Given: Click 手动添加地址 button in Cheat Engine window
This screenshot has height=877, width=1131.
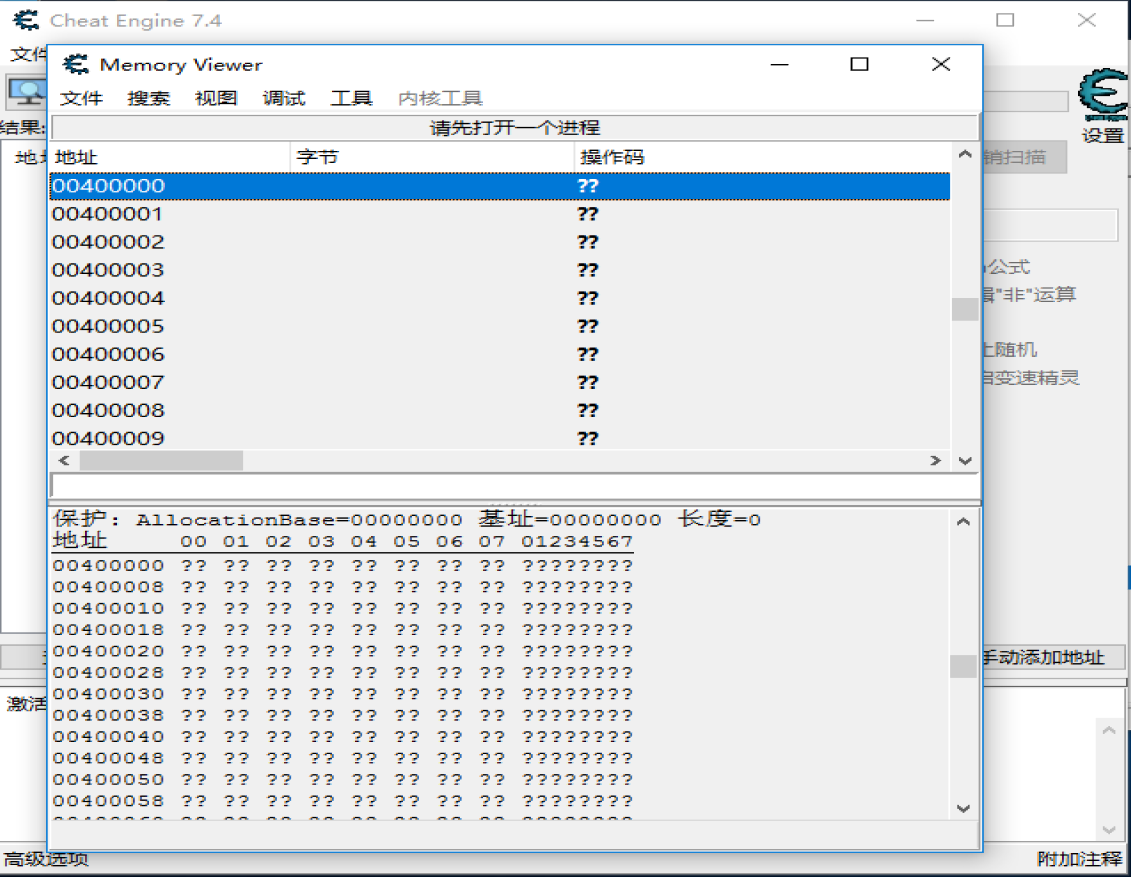Looking at the screenshot, I should click(1052, 657).
